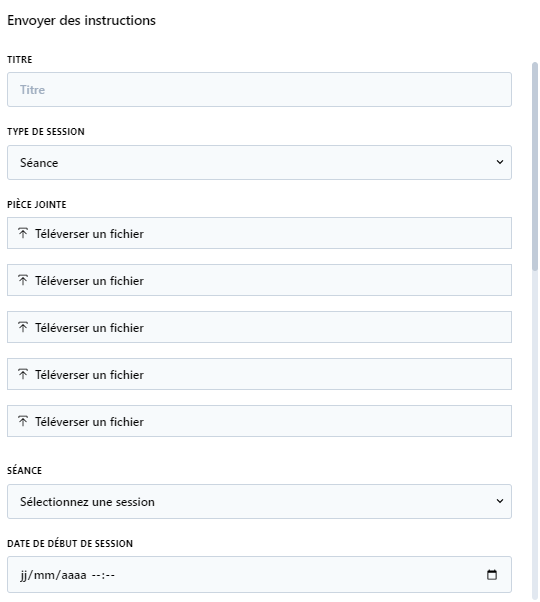Click the upload arrow icon in fifth file row

click(x=23, y=421)
